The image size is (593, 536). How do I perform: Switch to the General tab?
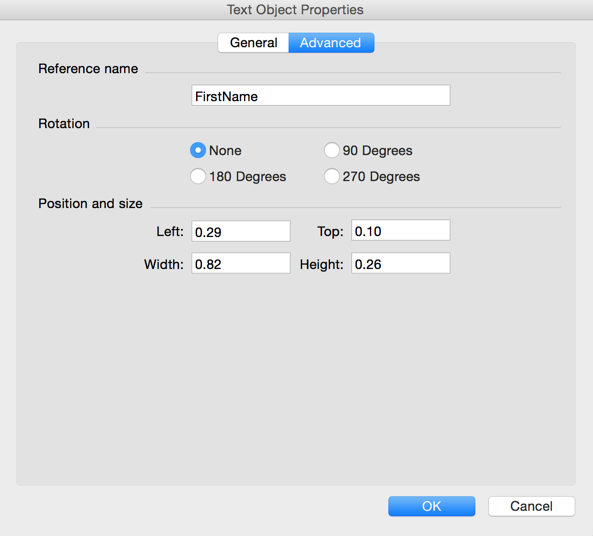coord(253,43)
